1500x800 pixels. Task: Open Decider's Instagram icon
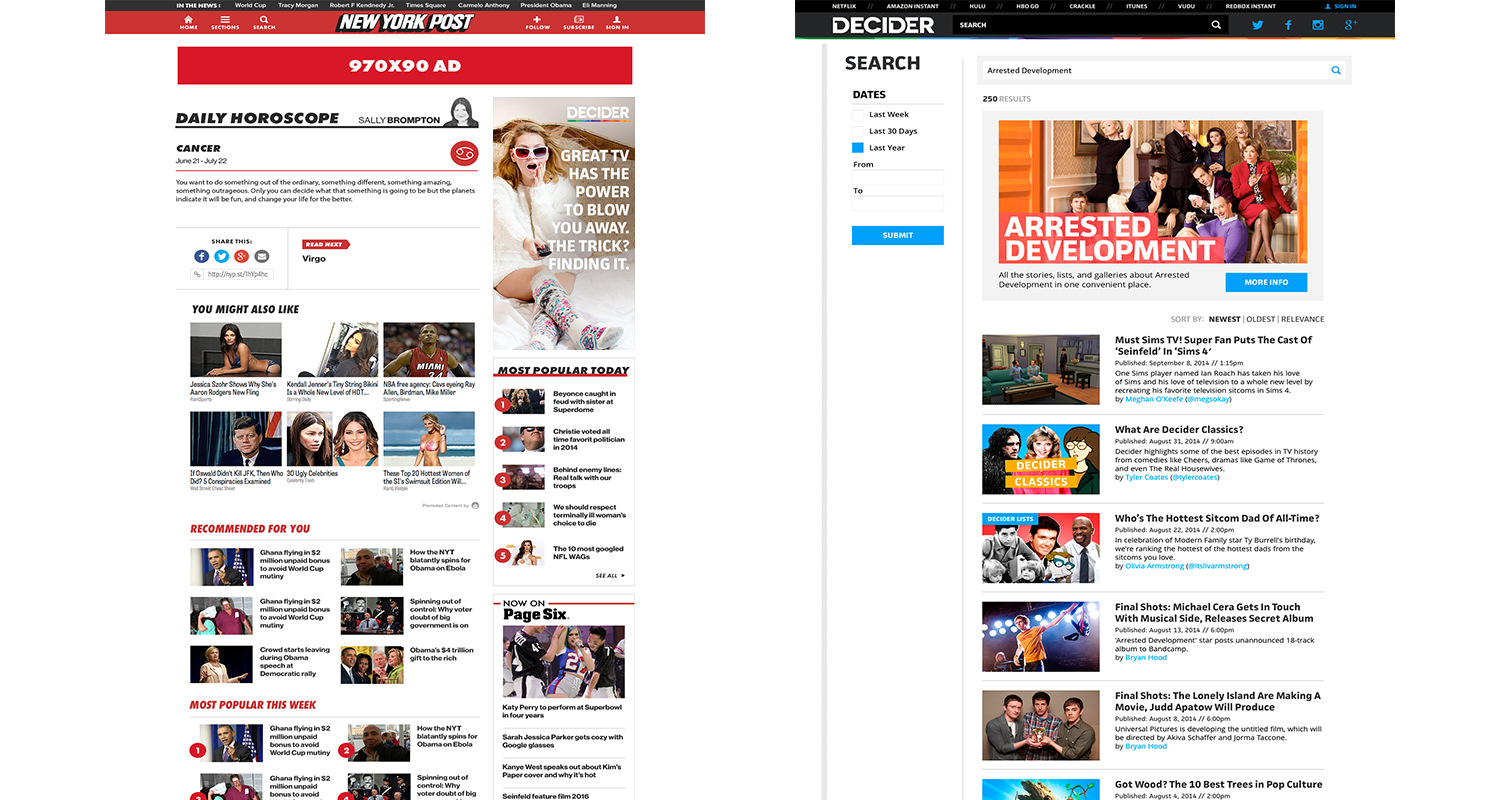coord(1318,25)
